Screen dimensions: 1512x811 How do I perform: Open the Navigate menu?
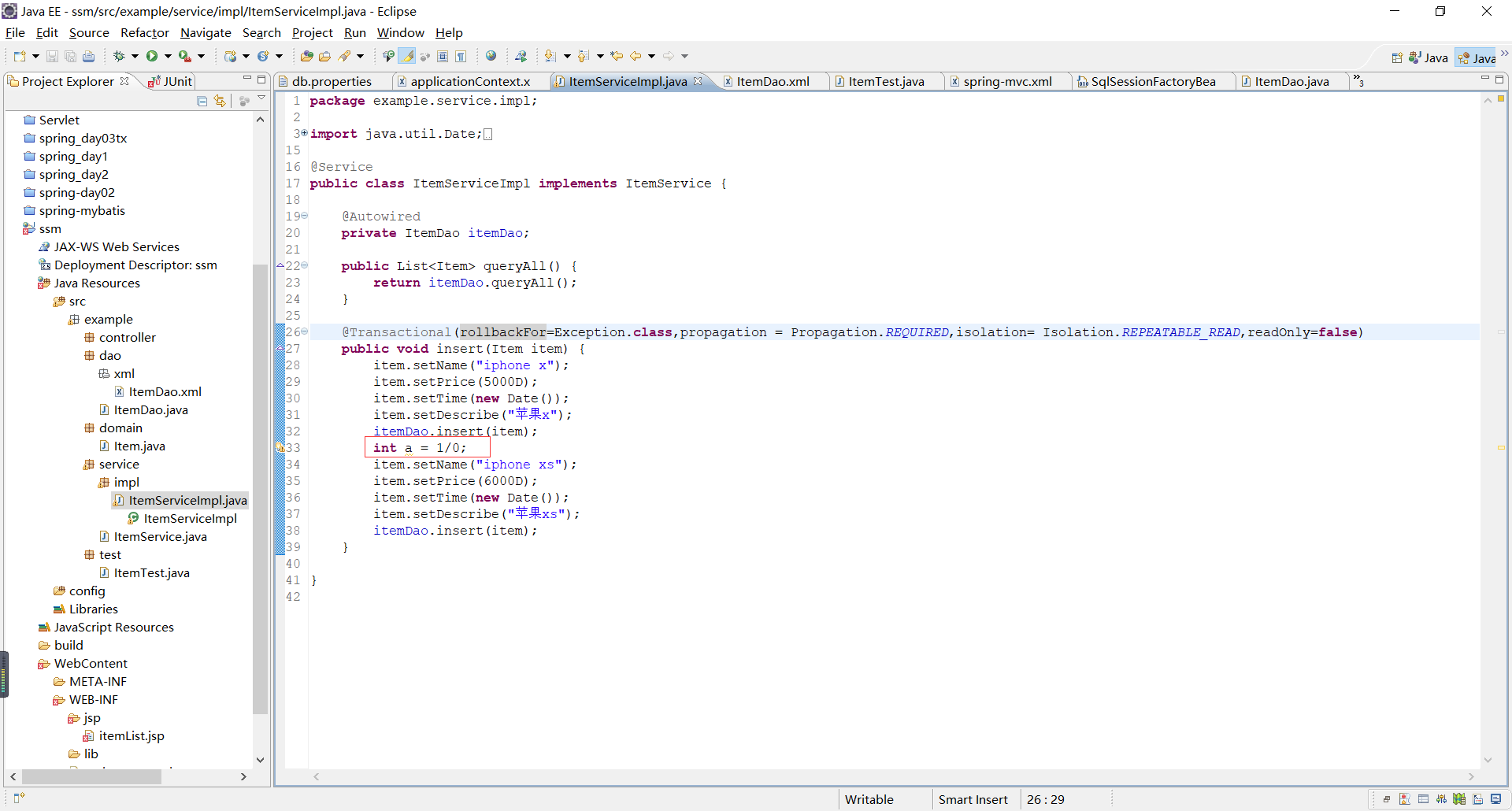[206, 33]
